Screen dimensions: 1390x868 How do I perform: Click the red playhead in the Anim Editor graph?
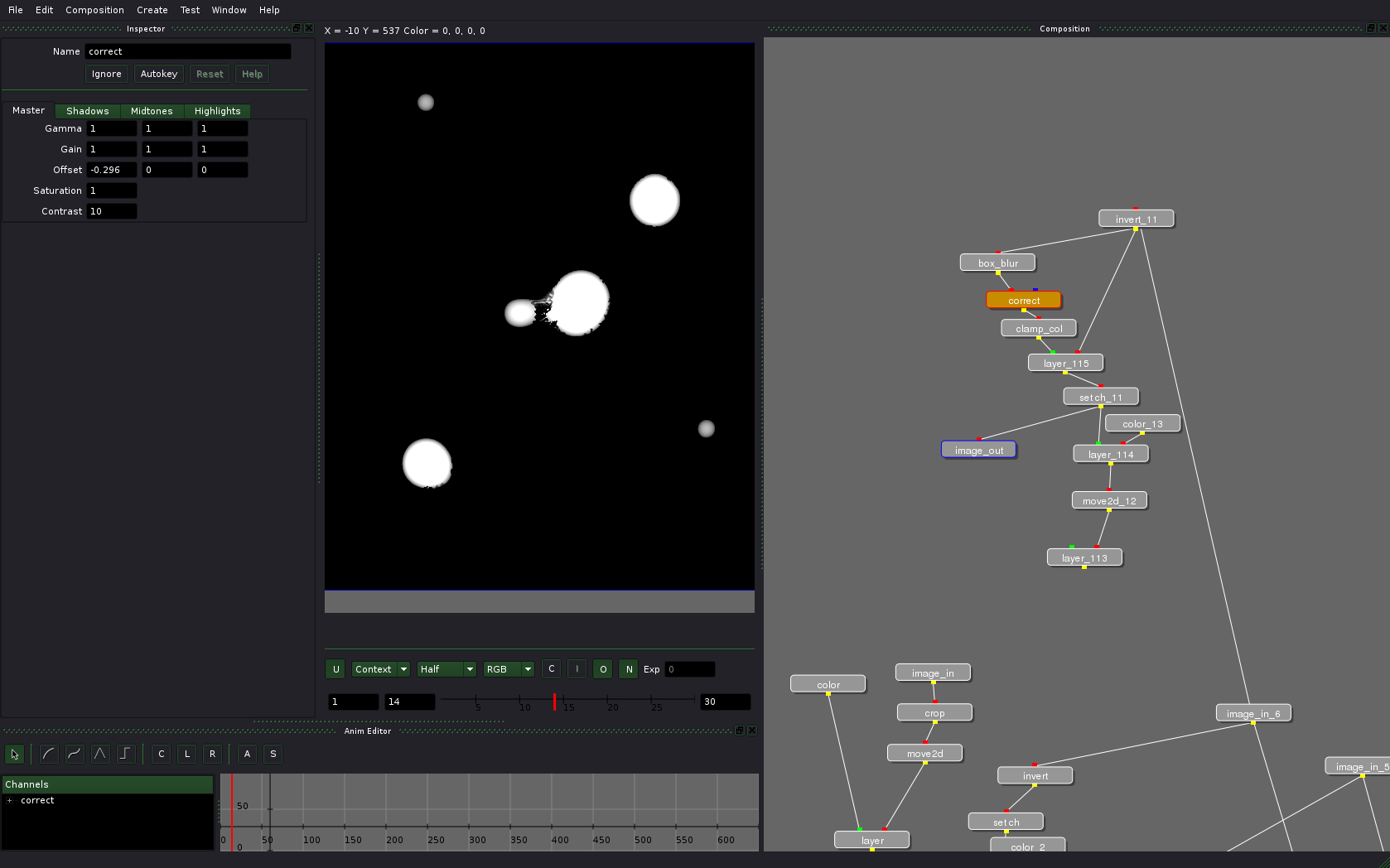232,812
